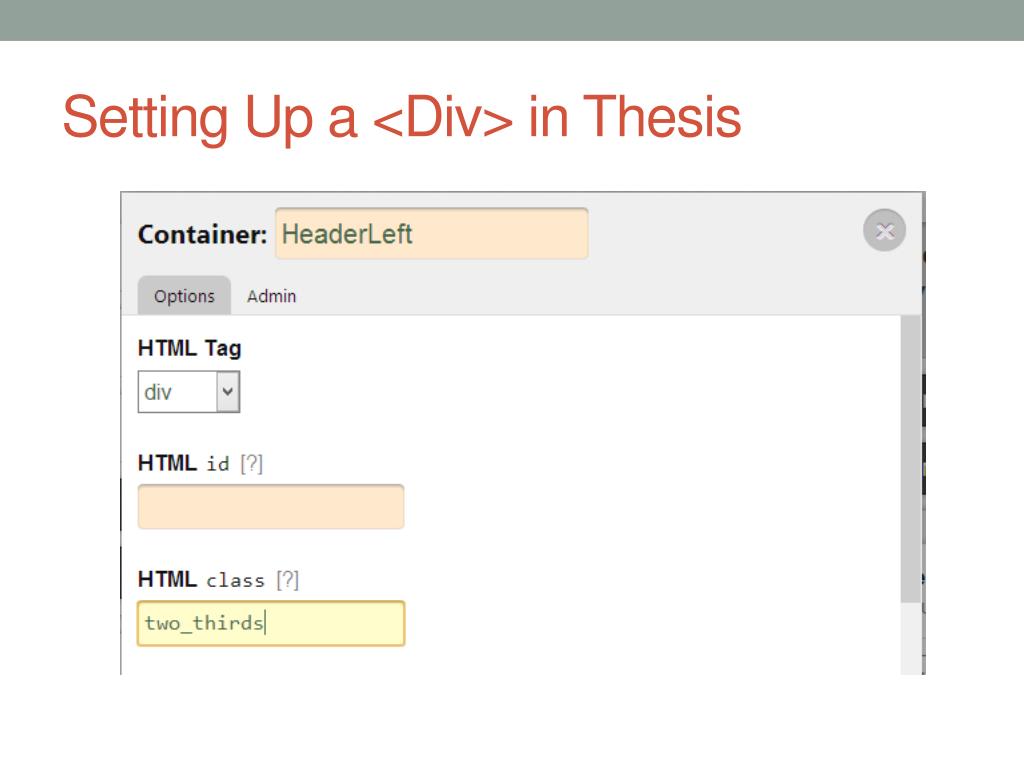Click the HTML id label text
Screen dimensions: 1024x768
click(184, 464)
